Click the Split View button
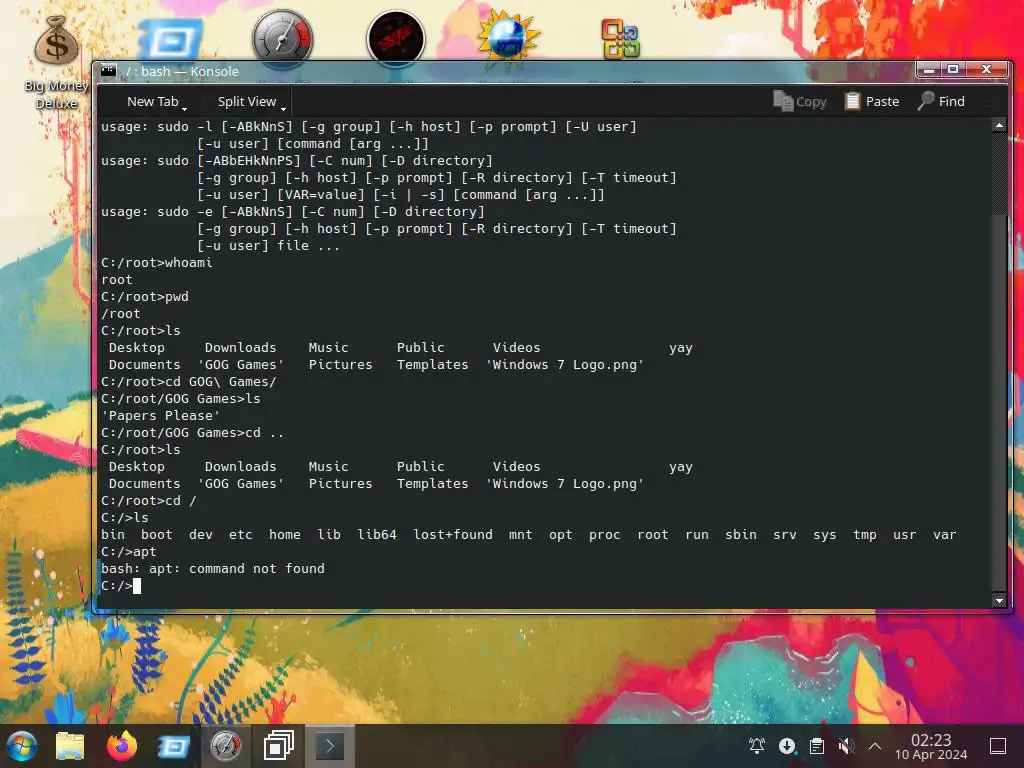This screenshot has width=1024, height=768. tap(247, 101)
